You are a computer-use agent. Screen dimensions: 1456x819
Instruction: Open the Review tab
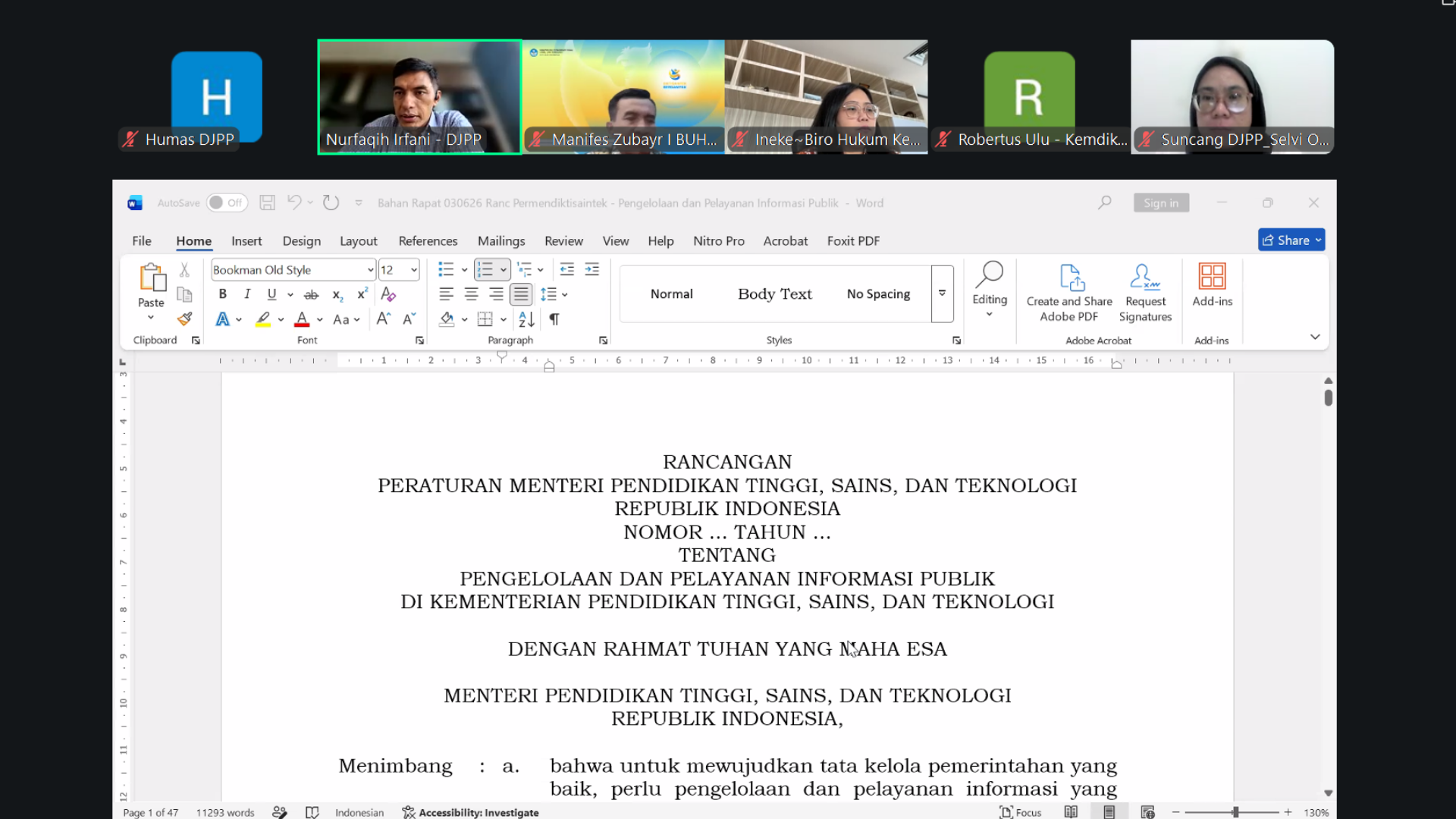[x=563, y=240]
